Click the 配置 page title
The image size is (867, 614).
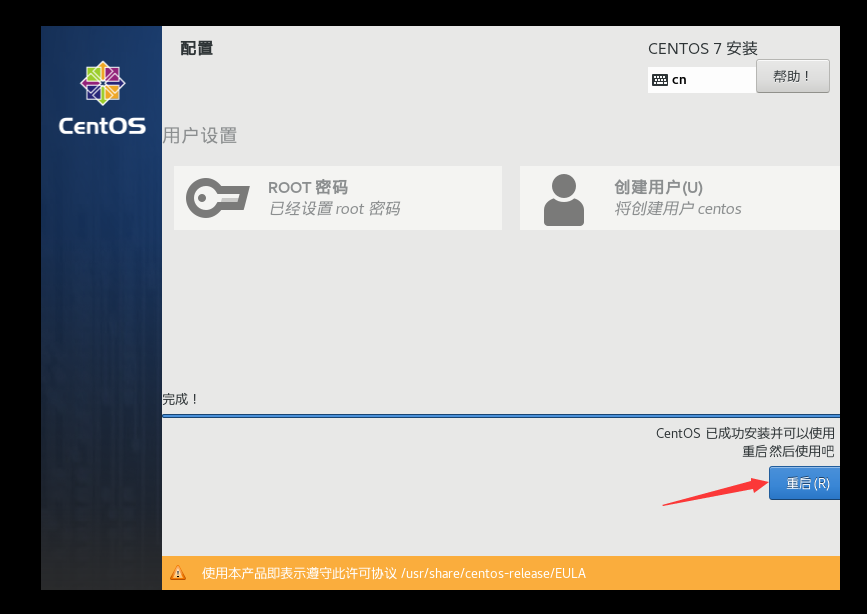coord(196,48)
